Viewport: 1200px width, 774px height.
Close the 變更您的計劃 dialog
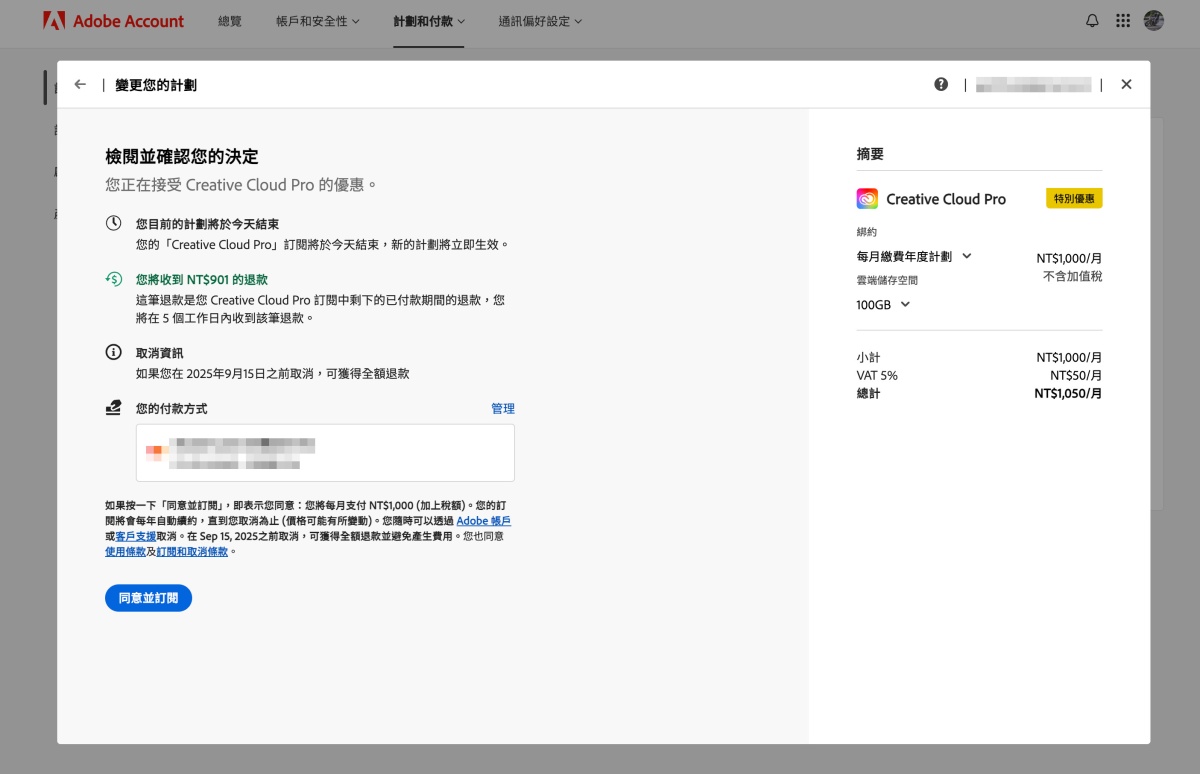tap(1126, 85)
